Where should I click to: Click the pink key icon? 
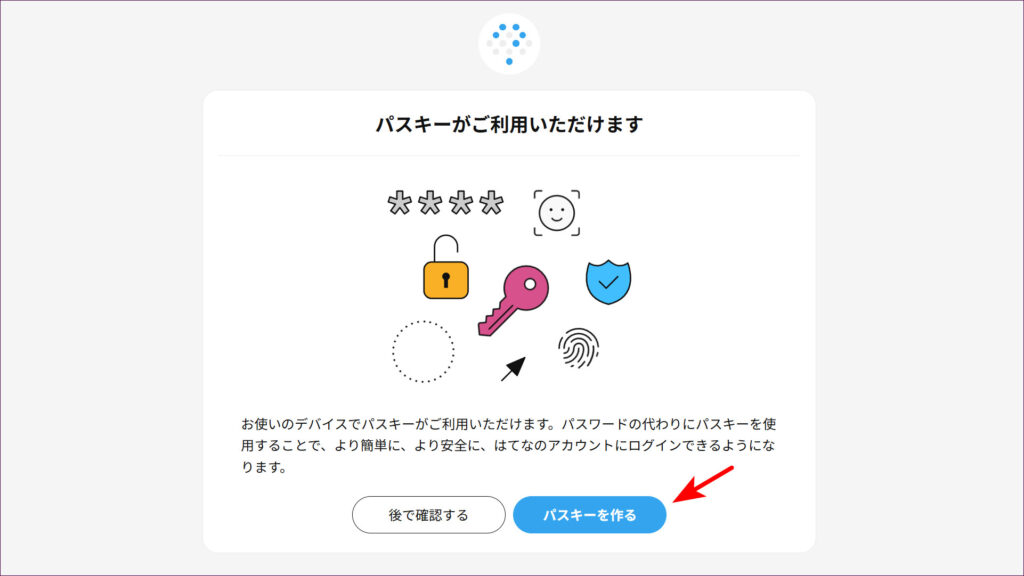[513, 300]
